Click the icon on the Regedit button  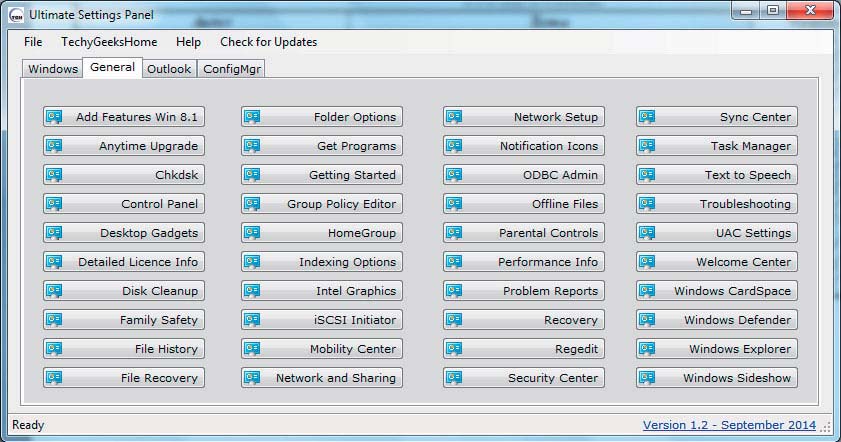tap(454, 348)
